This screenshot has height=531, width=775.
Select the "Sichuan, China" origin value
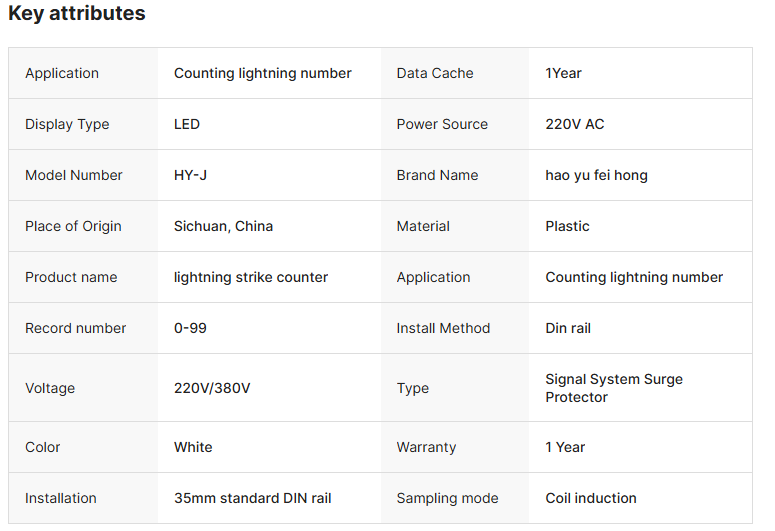point(223,226)
